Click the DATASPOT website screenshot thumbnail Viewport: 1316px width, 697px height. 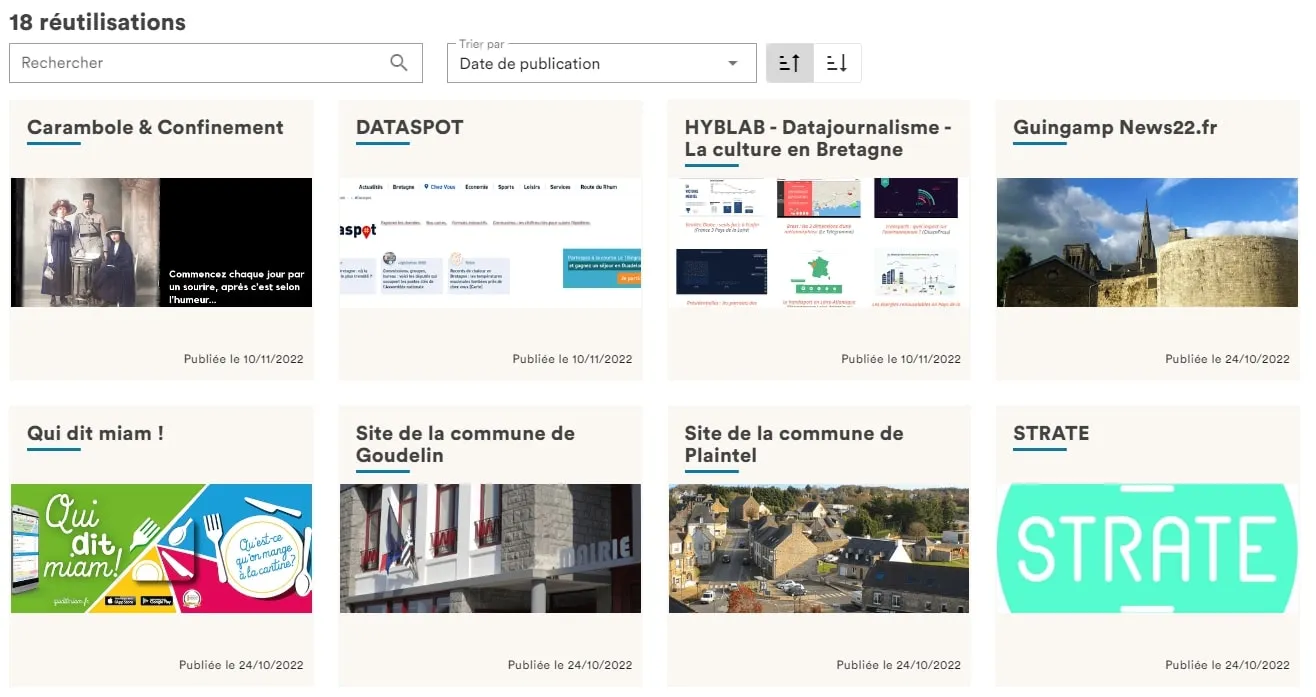(x=490, y=242)
